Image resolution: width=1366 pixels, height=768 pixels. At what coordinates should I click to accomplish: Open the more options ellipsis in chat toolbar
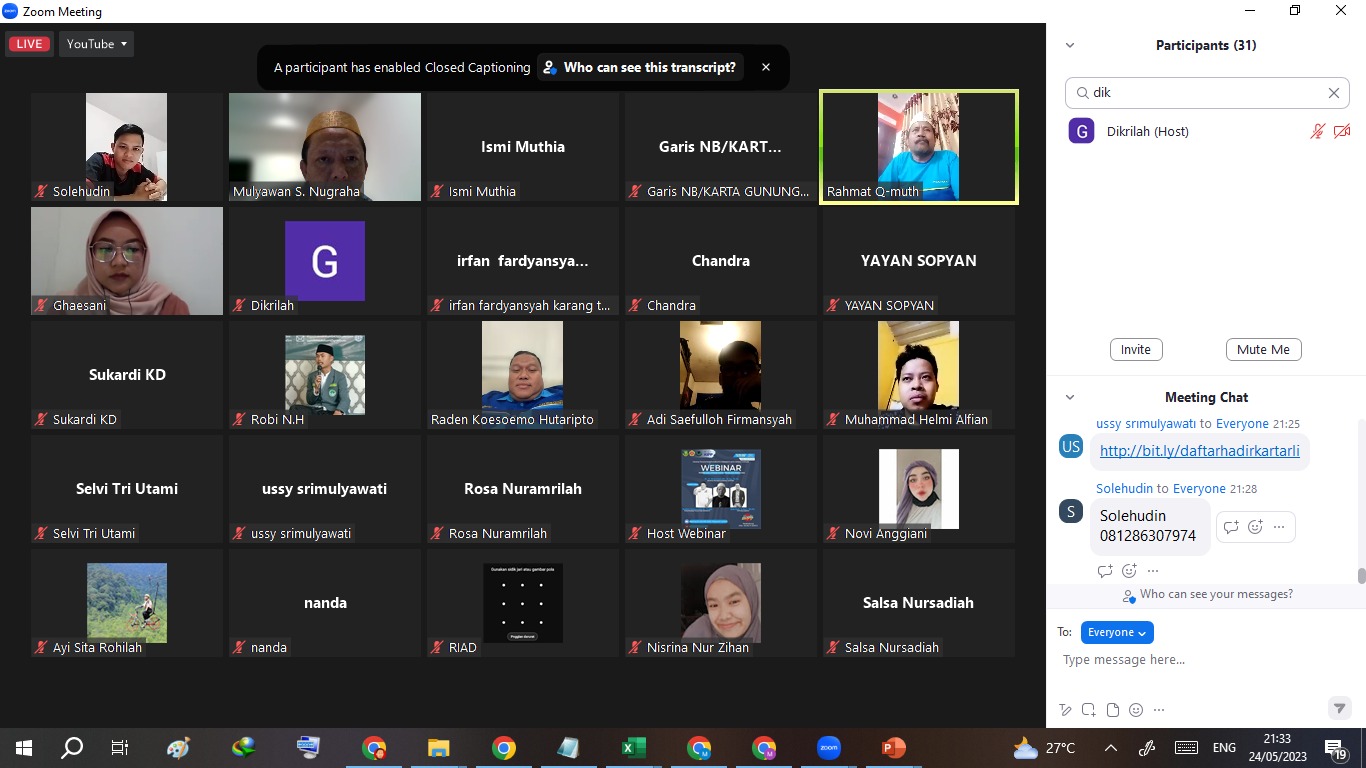[1159, 710]
